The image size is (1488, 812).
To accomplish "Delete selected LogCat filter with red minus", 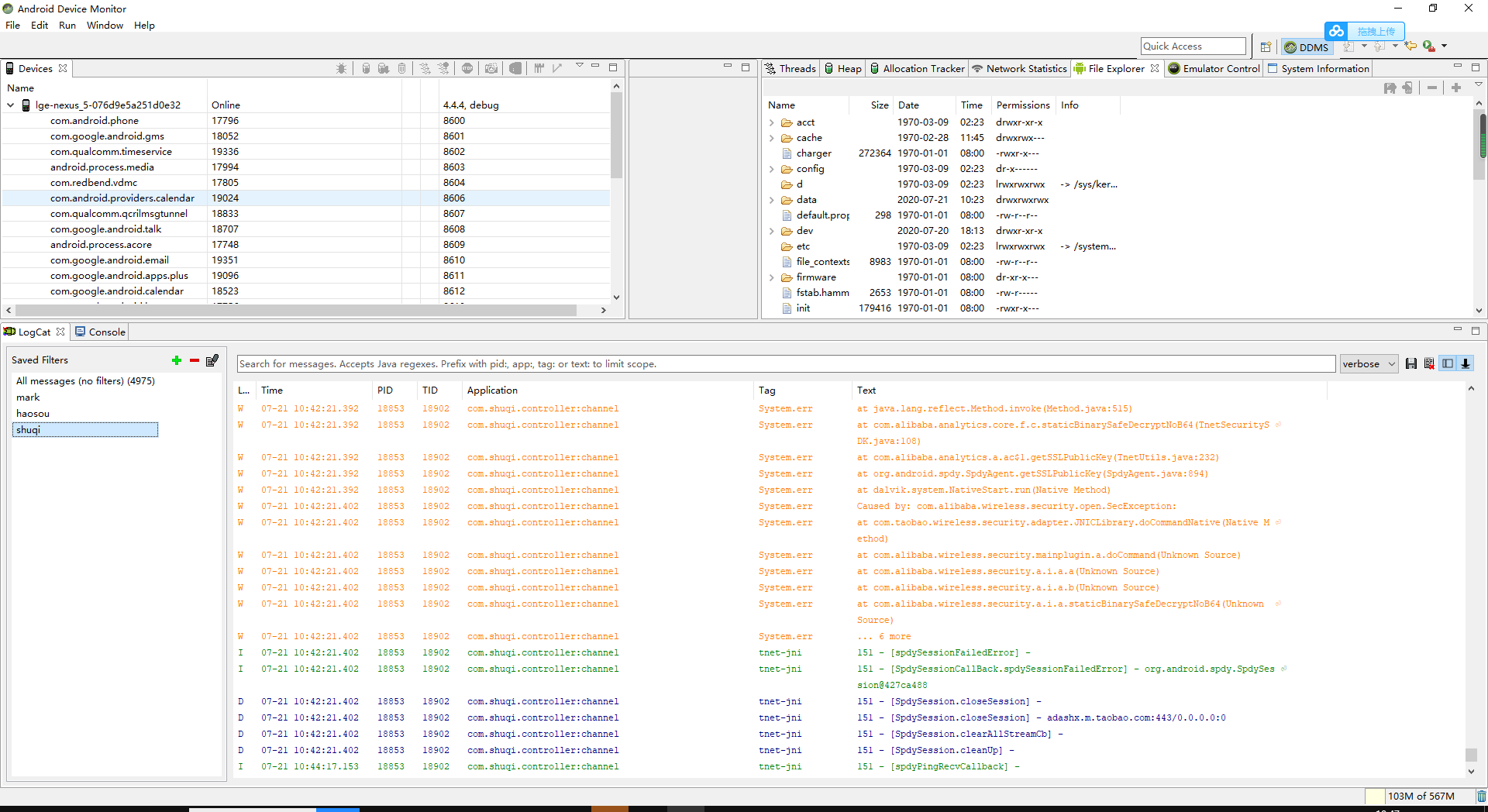I will 195,360.
